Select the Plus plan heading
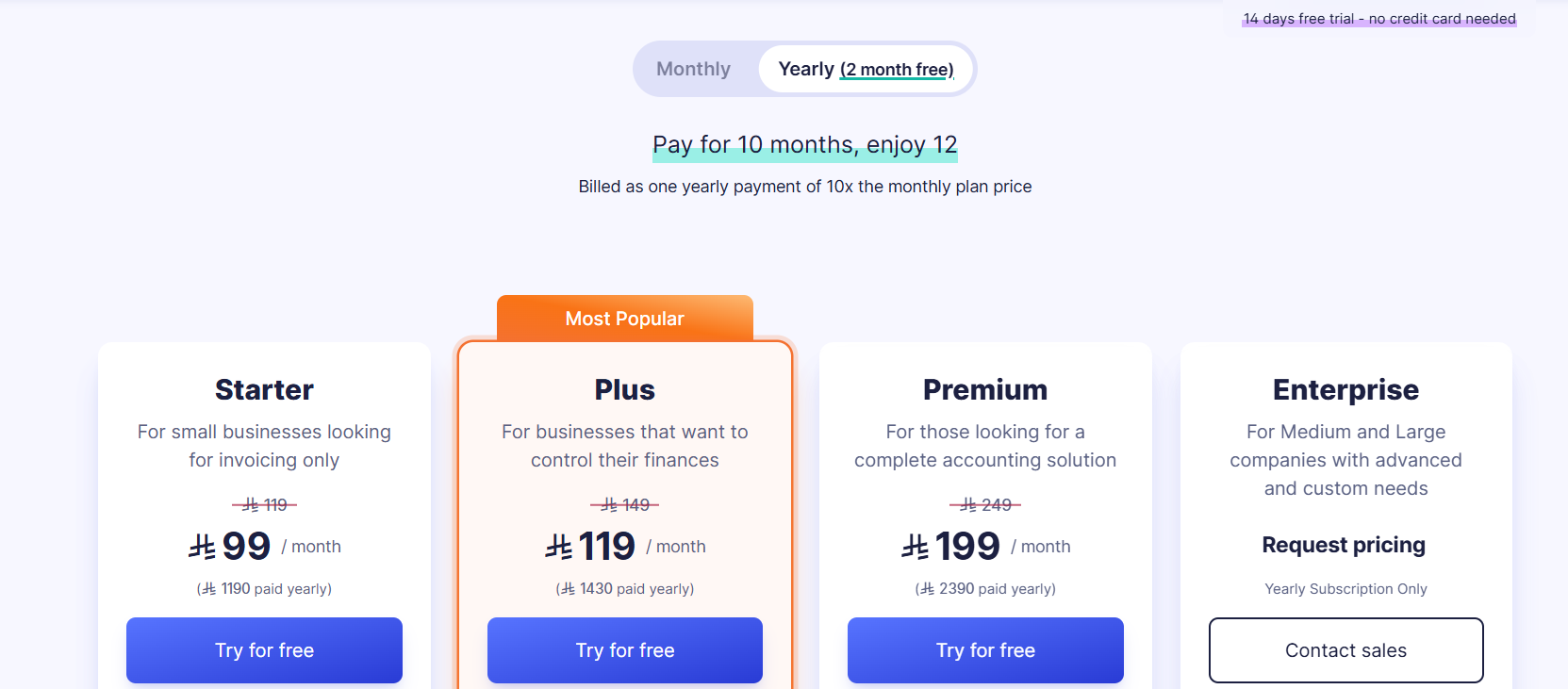Viewport: 1568px width, 689px height. [x=624, y=389]
